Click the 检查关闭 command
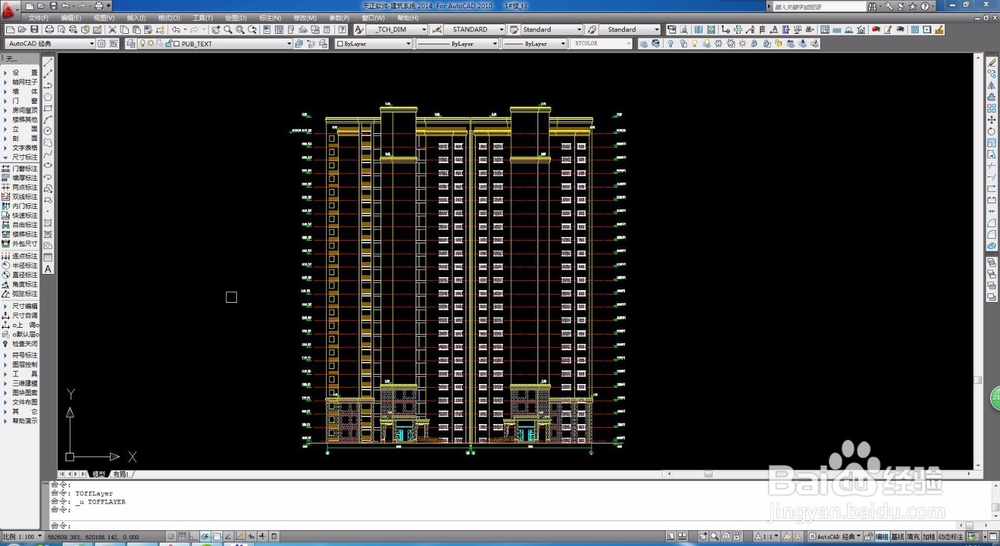 pyautogui.click(x=20, y=344)
